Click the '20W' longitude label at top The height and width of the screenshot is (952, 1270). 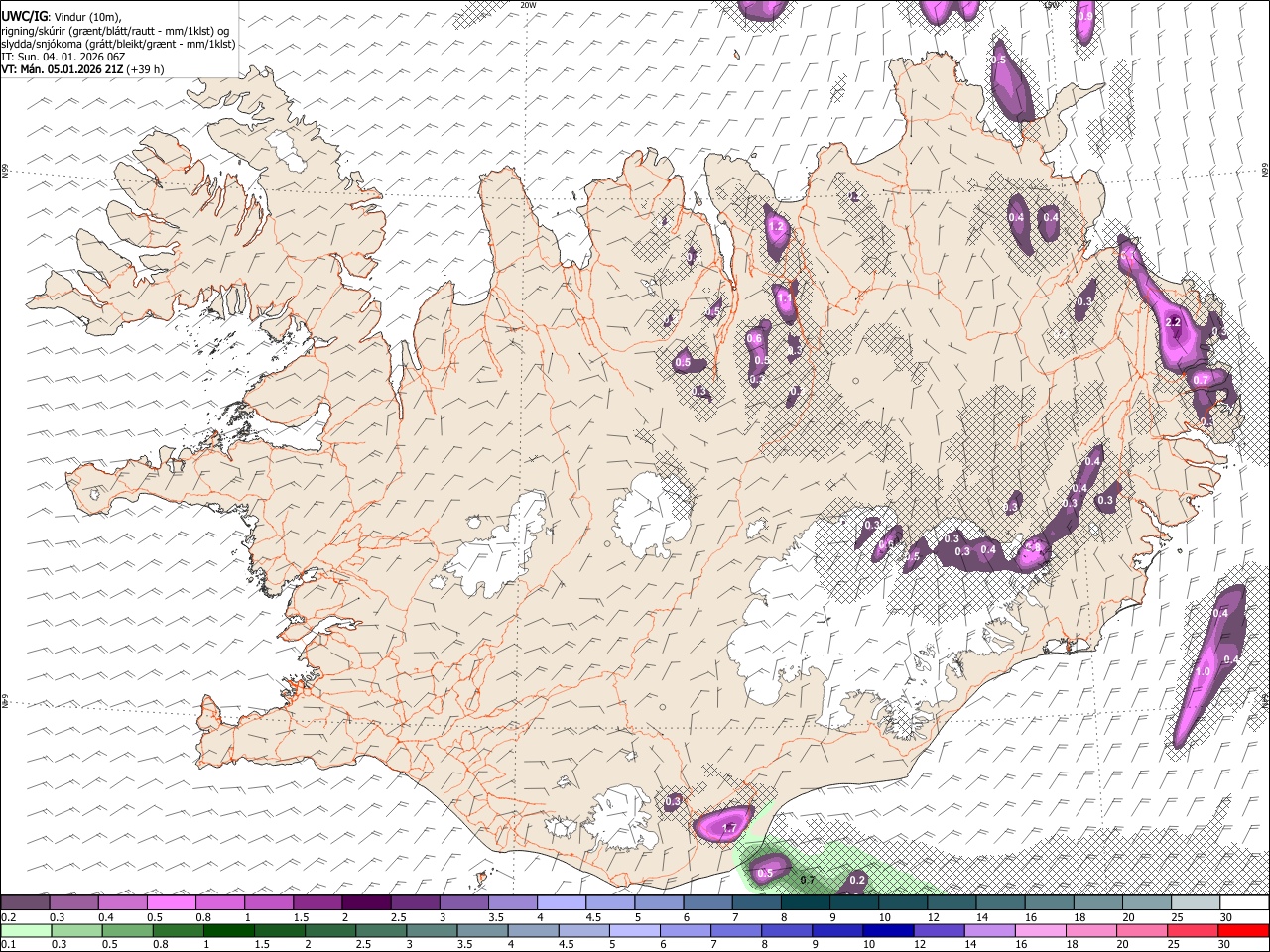click(528, 5)
